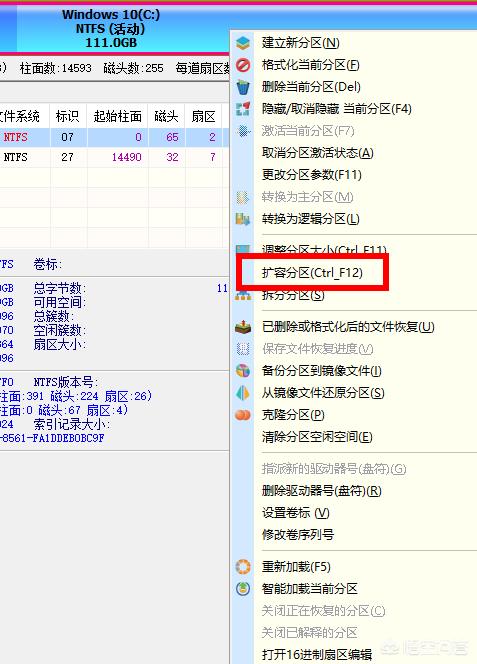Open 设置卷标 (V) entry
The image size is (477, 664).
point(296,513)
